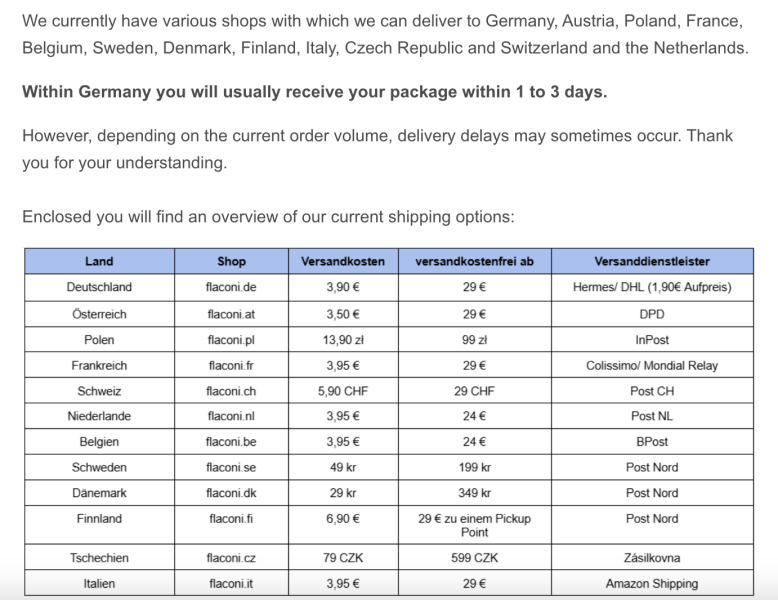Click the "Land" column header
Image resolution: width=778 pixels, height=600 pixels.
click(99, 261)
